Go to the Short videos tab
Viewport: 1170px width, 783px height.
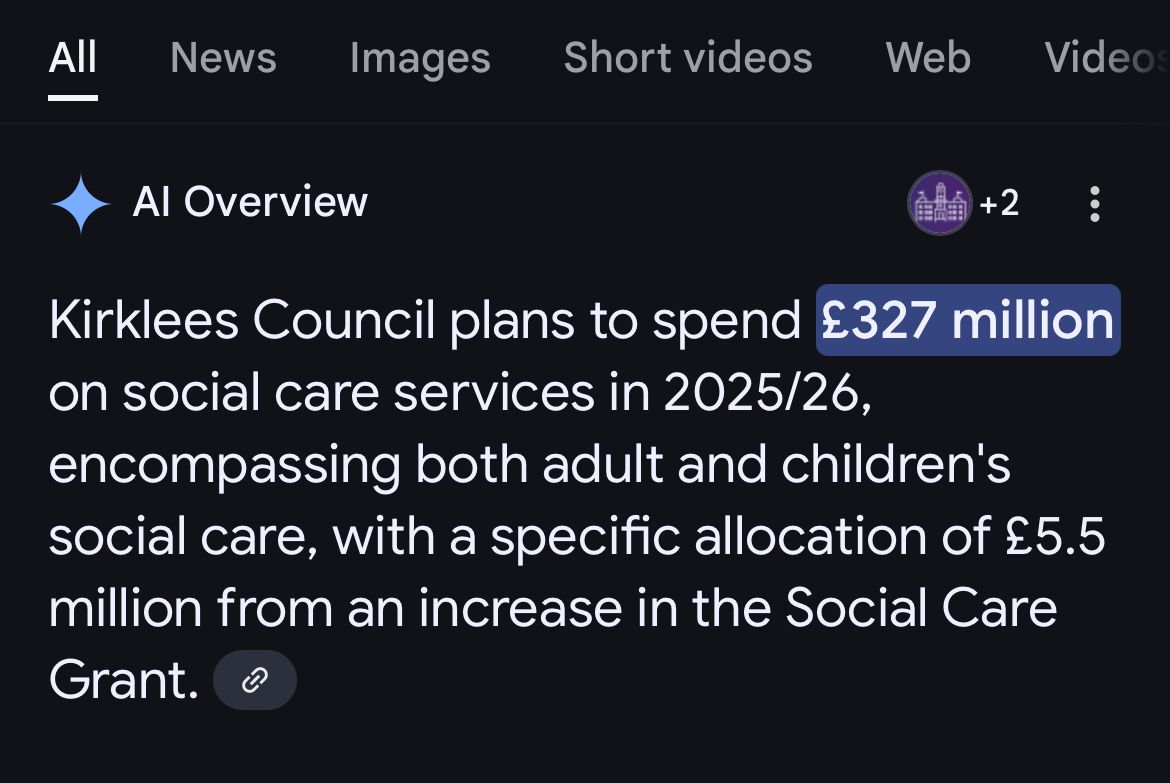688,58
